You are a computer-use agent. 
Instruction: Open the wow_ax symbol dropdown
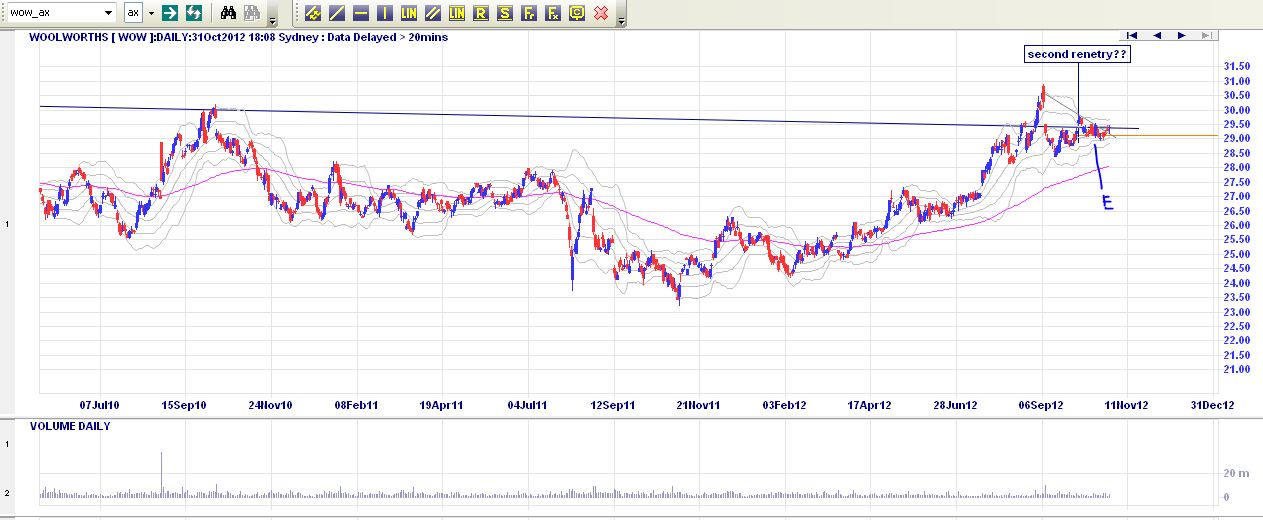pyautogui.click(x=109, y=13)
